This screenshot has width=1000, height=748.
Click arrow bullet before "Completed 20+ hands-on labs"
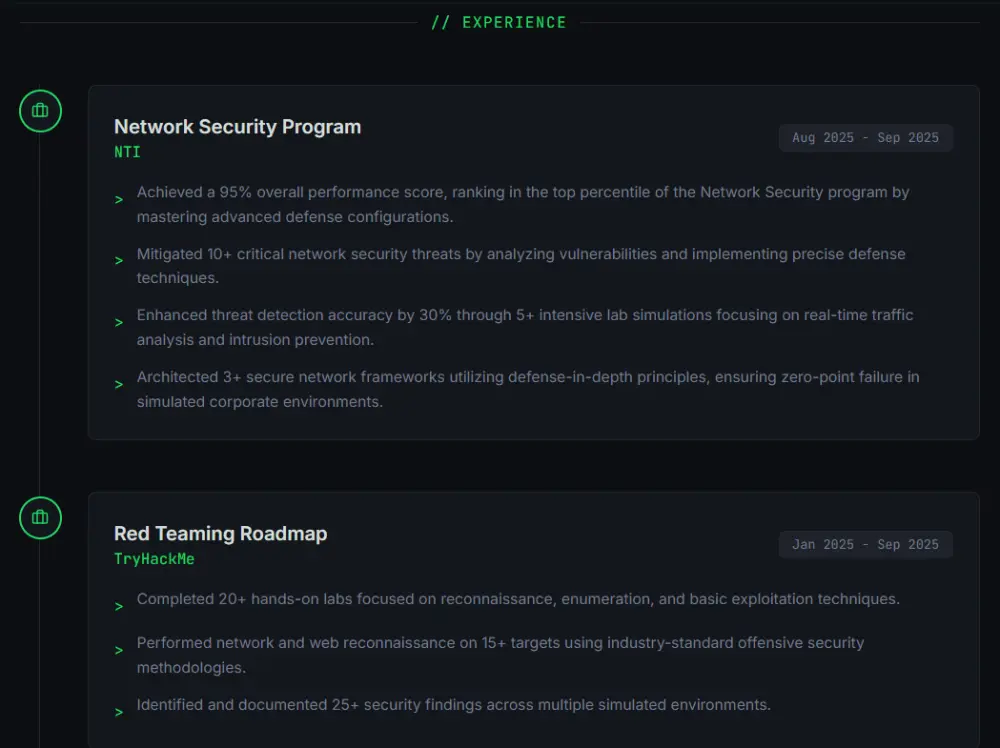coord(119,606)
